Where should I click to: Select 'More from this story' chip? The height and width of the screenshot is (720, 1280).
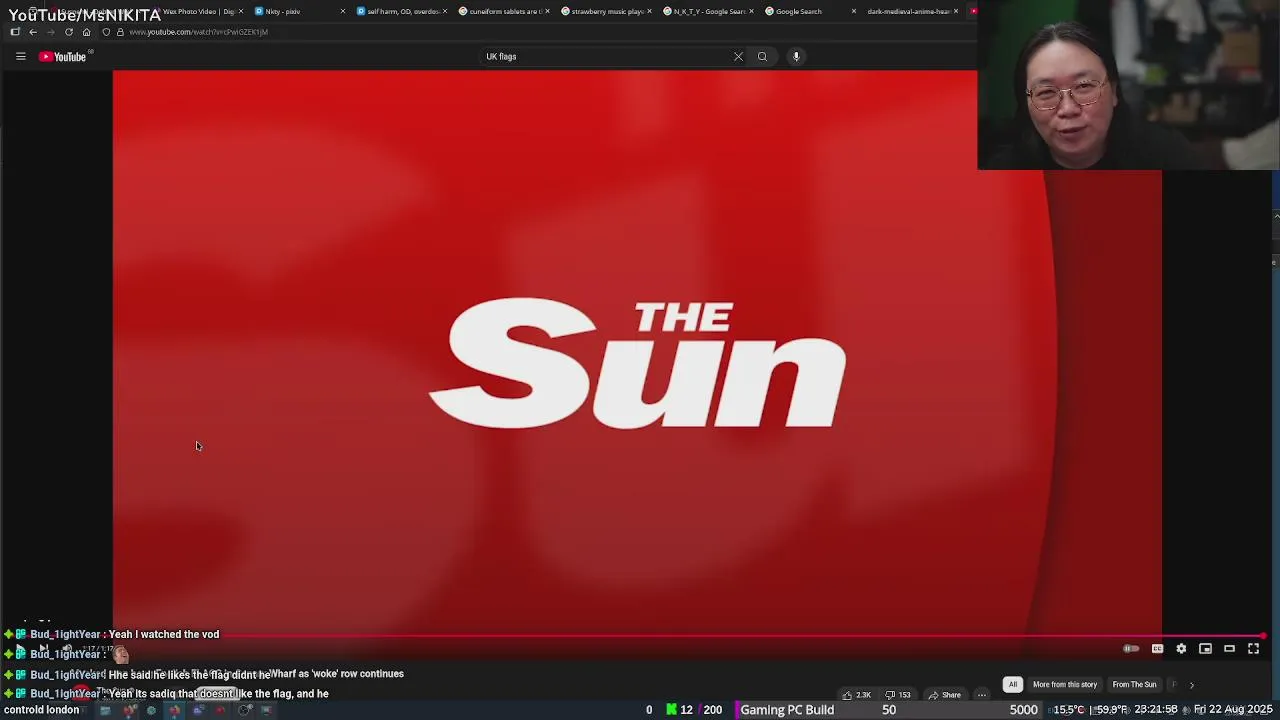point(1065,685)
